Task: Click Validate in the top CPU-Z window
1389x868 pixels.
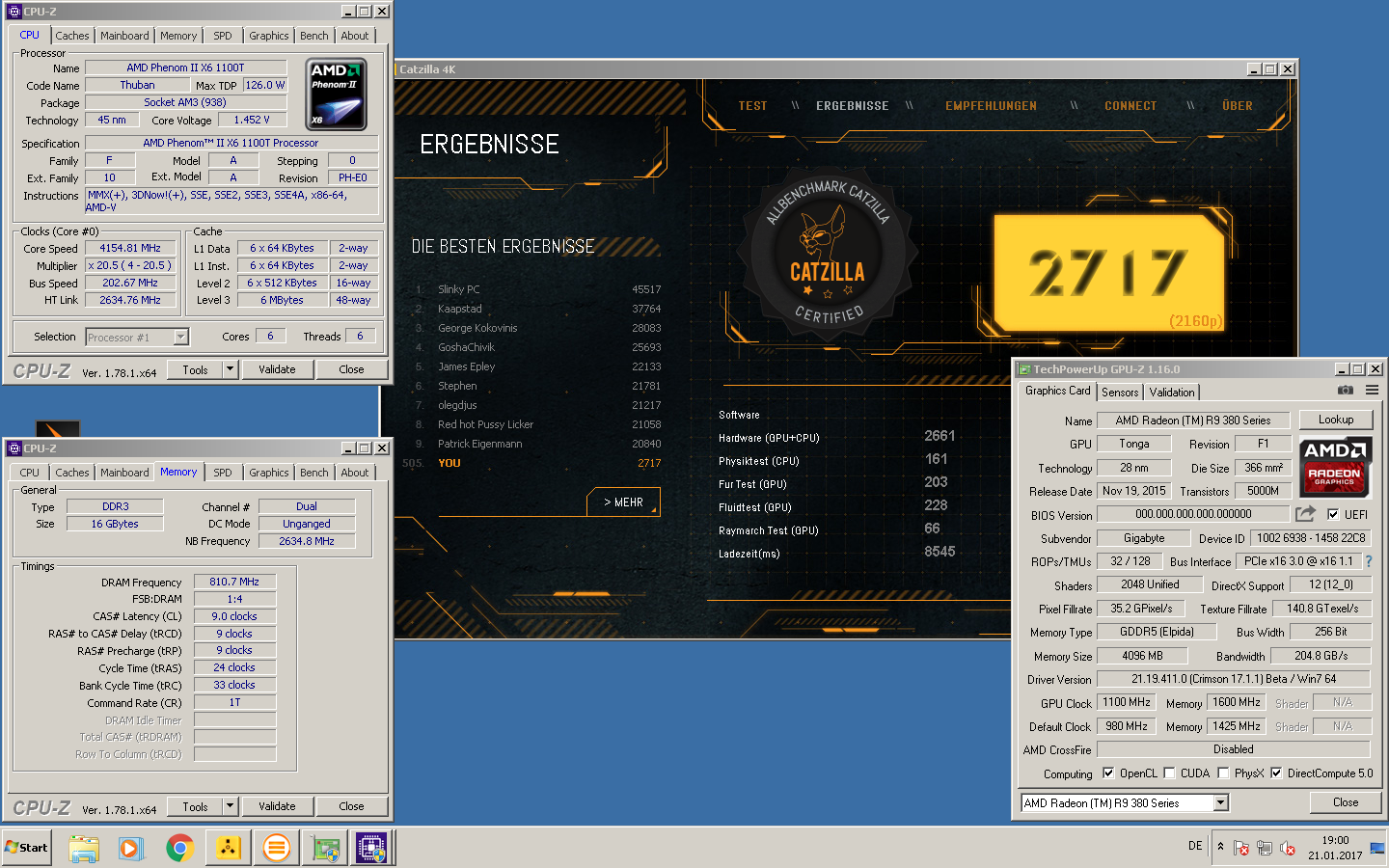Action: click(x=277, y=369)
